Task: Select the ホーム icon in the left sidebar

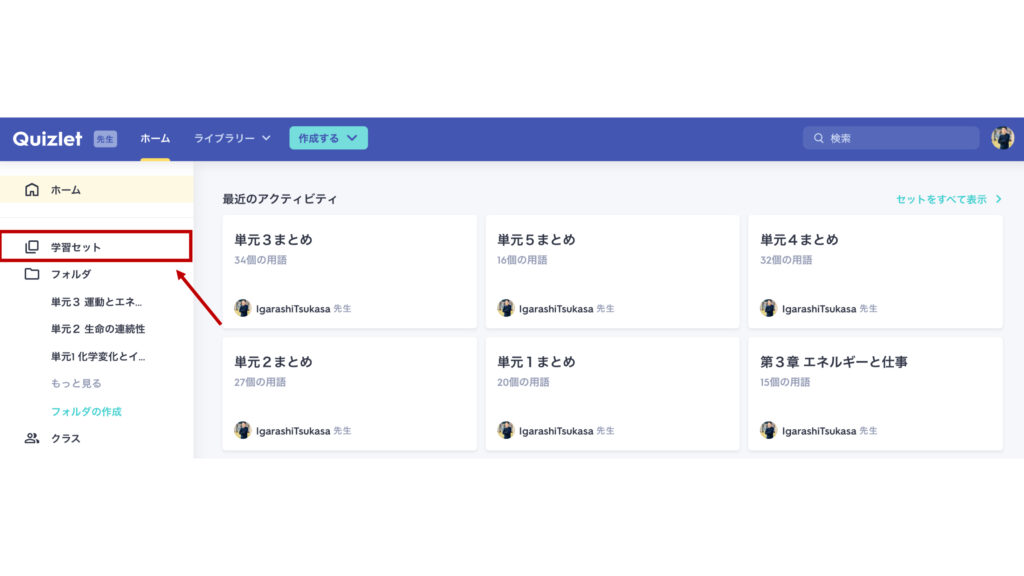Action: tap(30, 189)
